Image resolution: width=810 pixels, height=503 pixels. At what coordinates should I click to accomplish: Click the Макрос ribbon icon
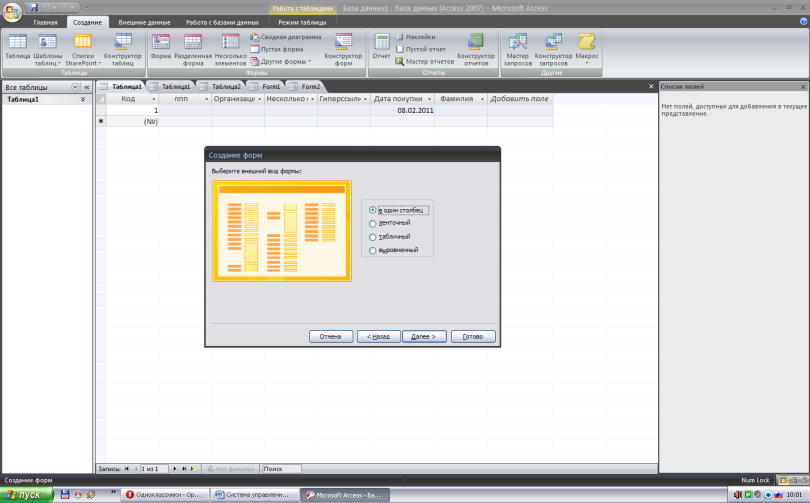coord(587,49)
